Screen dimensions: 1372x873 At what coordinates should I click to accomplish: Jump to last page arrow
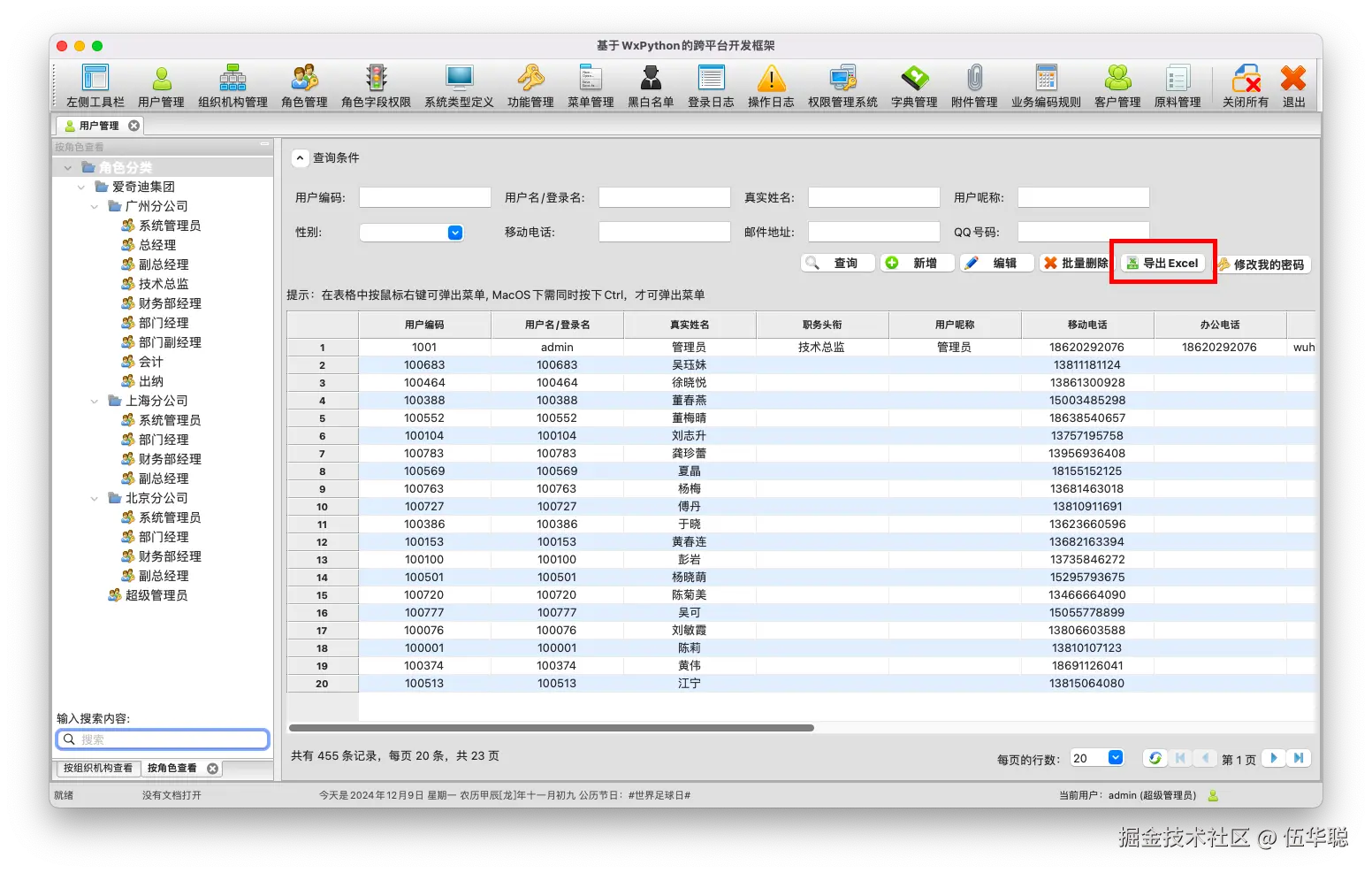1299,758
